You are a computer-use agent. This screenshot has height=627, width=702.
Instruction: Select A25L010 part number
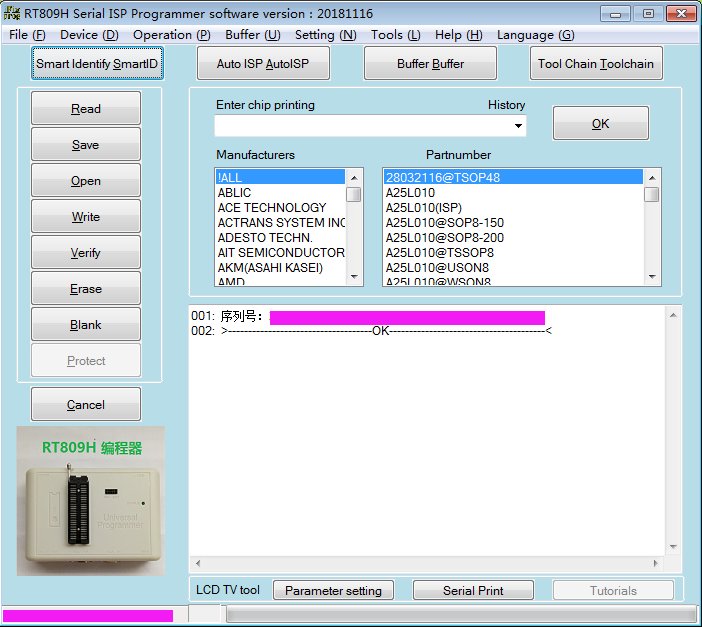(x=513, y=193)
